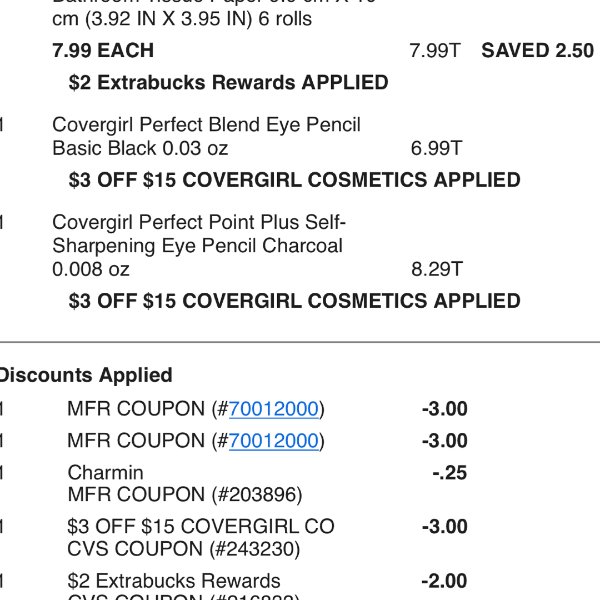The width and height of the screenshot is (600, 600).
Task: Select the MFR COUPON (#203896) text
Action: [x=185, y=494]
